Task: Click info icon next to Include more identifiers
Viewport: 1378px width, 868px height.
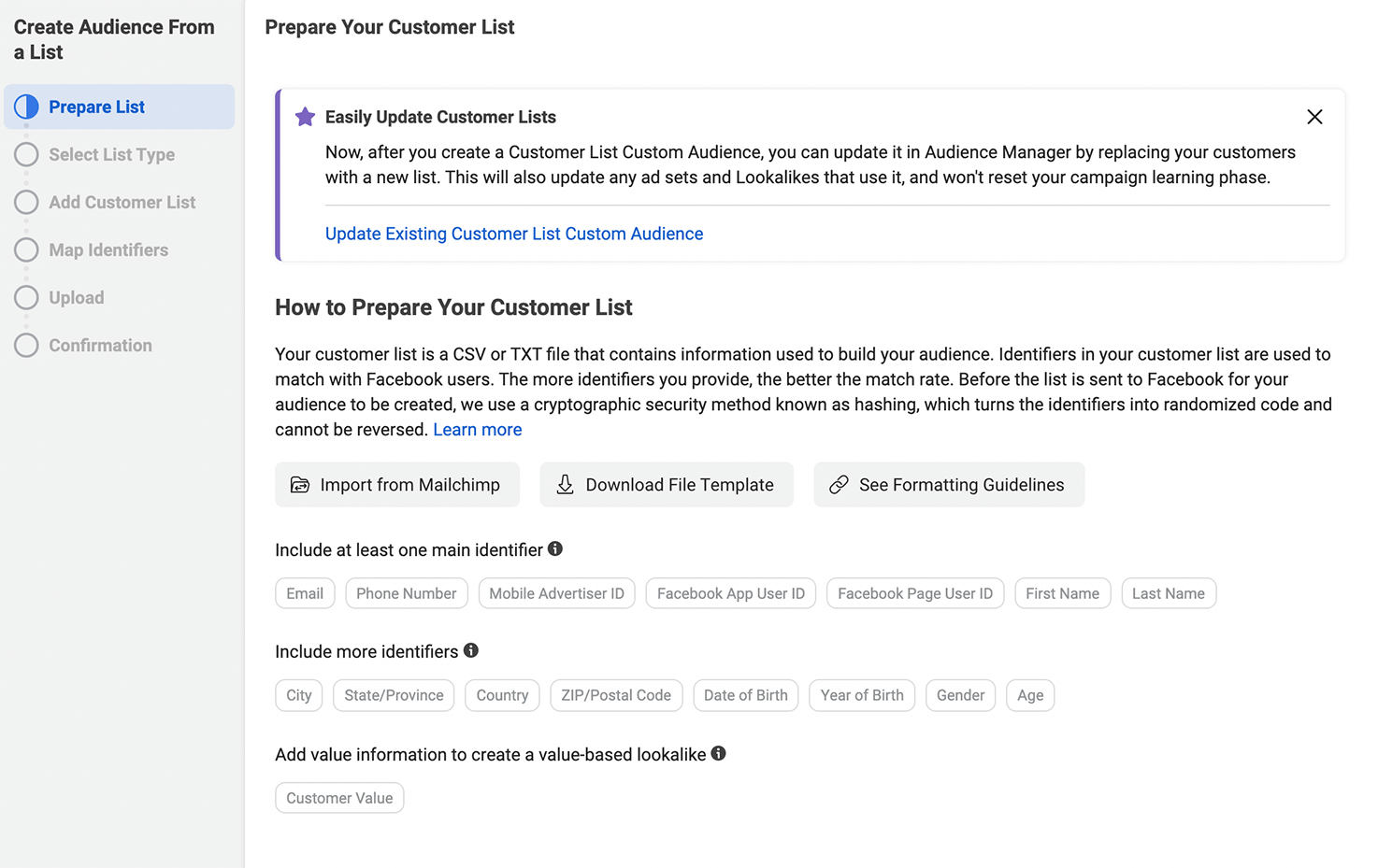Action: [x=471, y=650]
